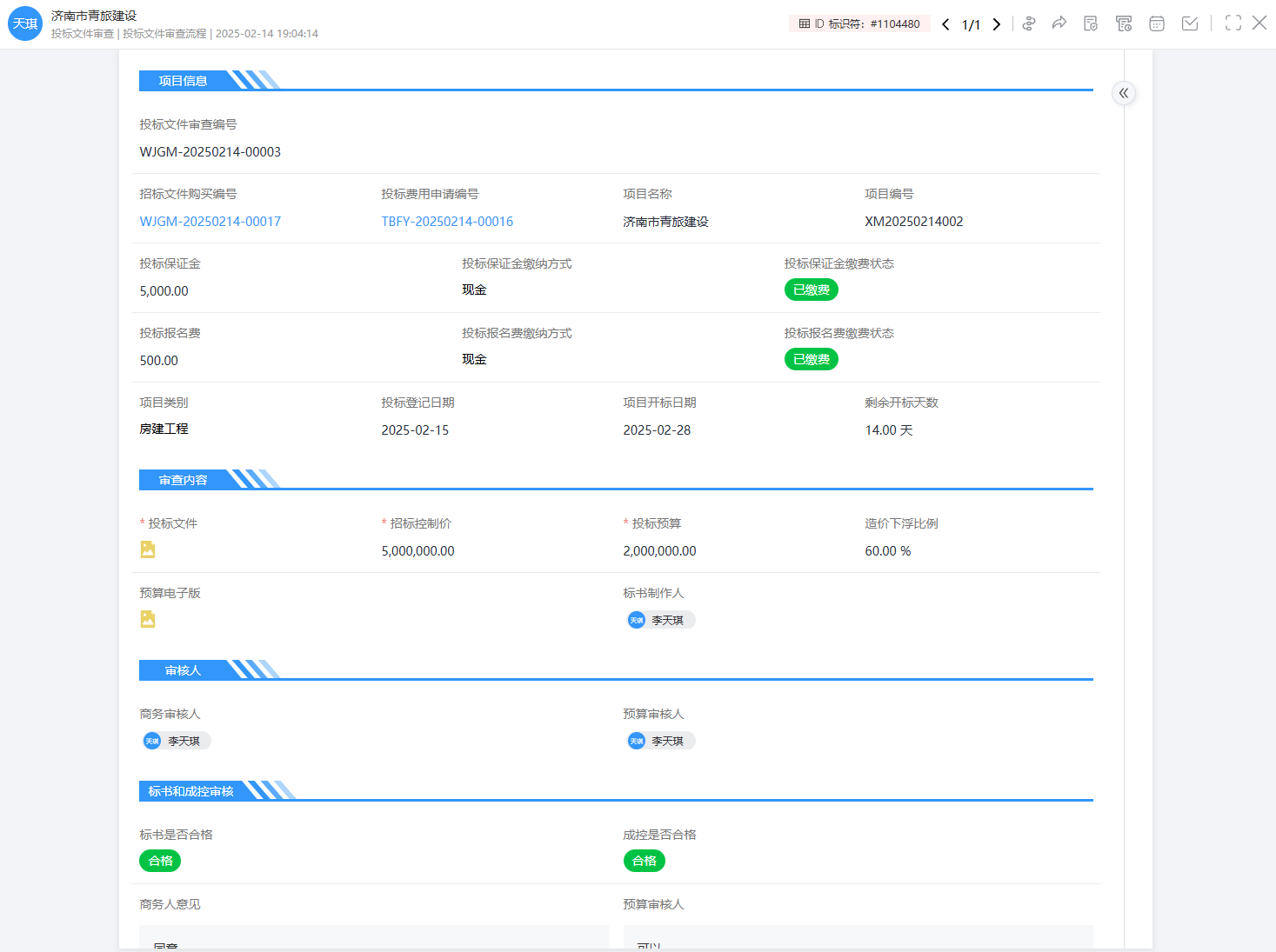
Task: Click the share arrow icon
Action: 1059,23
